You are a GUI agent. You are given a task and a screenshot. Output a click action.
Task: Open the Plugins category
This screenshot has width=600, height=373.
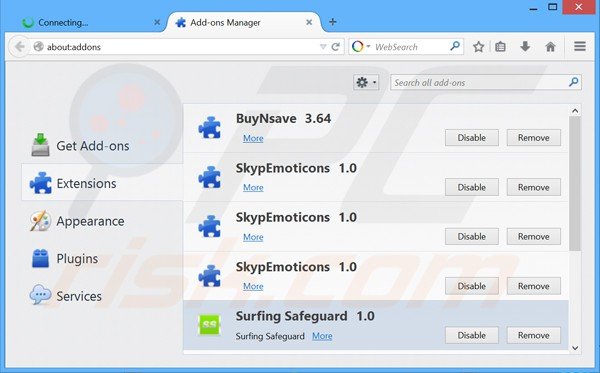point(102,259)
